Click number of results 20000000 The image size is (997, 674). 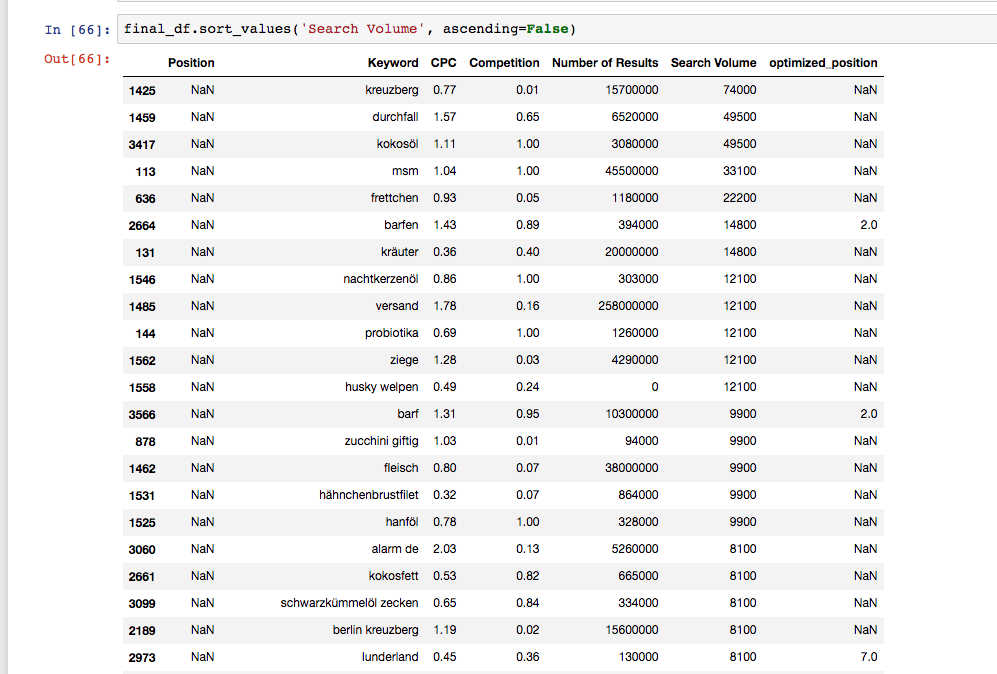coord(631,252)
